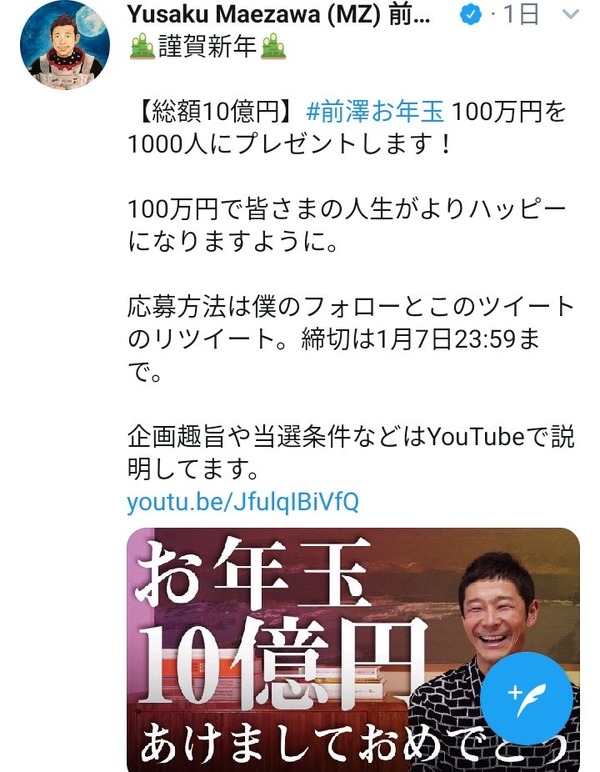
Task: Open the youtu.be/JfulqIBiVfQ link
Action: point(243,502)
